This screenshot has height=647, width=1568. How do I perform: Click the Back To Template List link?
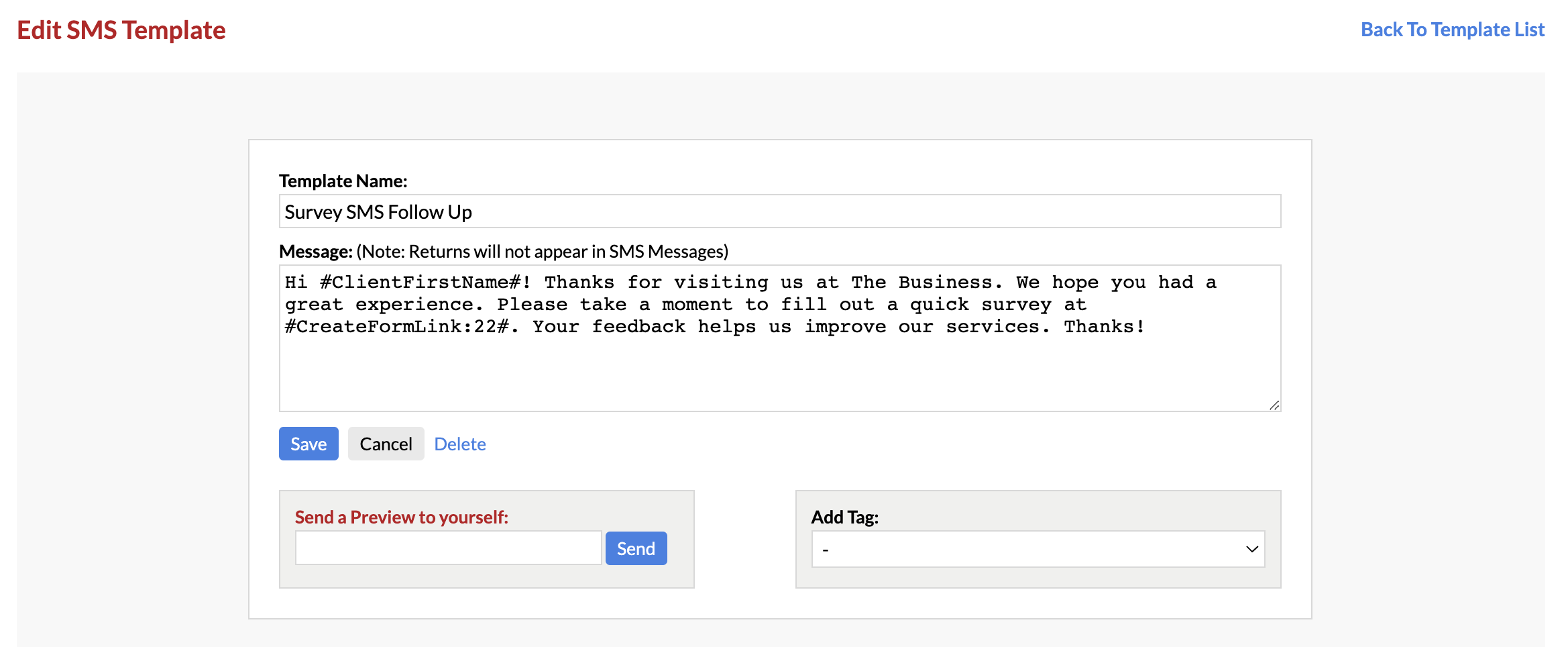1452,30
